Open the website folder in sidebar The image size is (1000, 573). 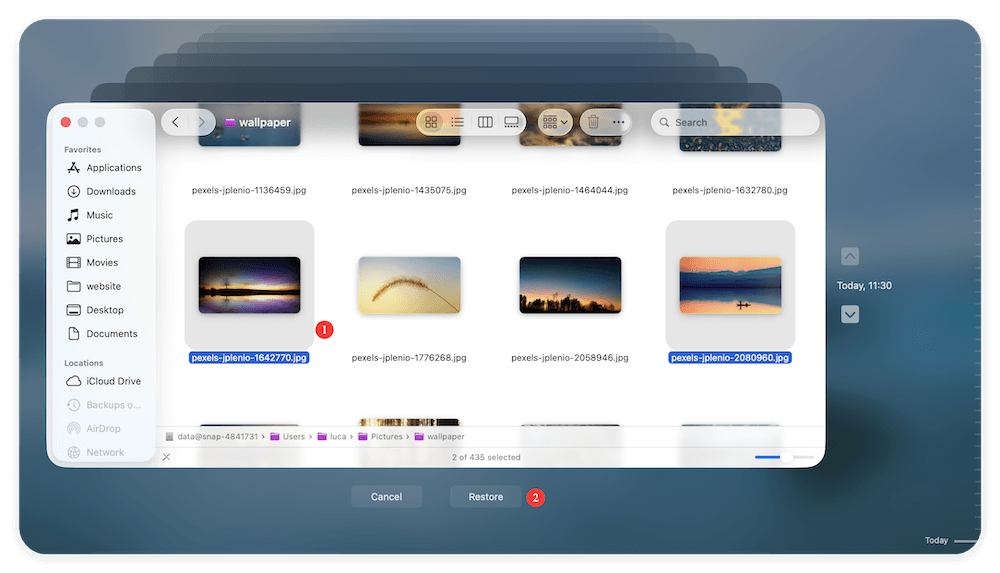tap(94, 286)
